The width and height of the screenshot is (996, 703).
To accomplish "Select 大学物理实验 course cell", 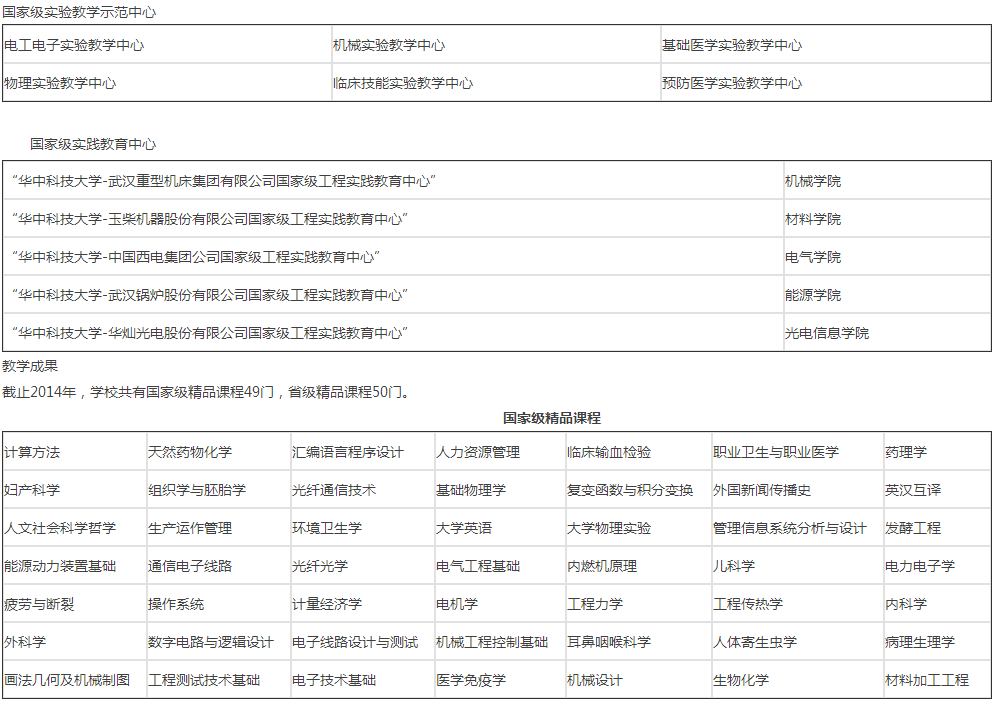I will pos(638,528).
